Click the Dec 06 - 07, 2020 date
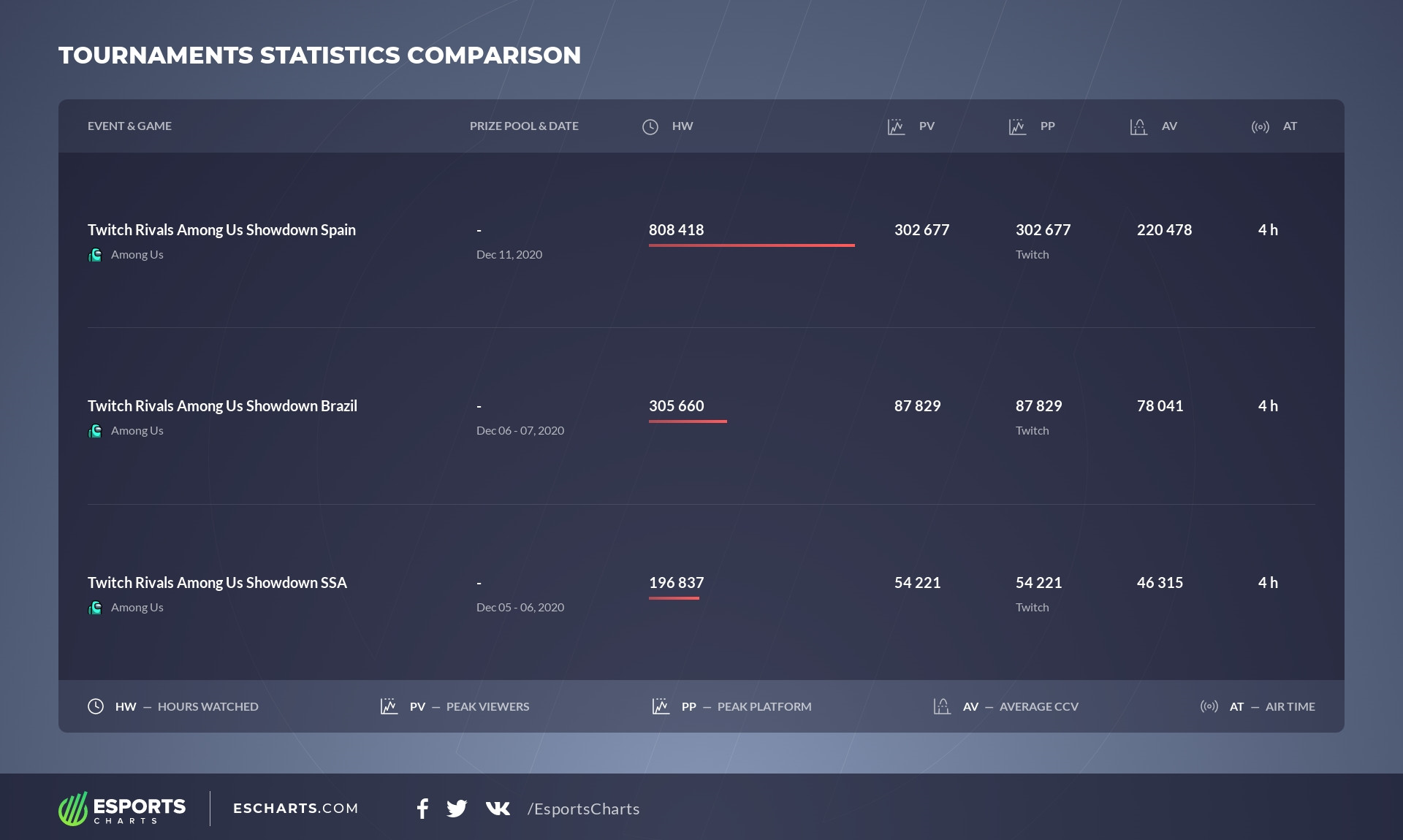This screenshot has width=1403, height=840. point(520,431)
